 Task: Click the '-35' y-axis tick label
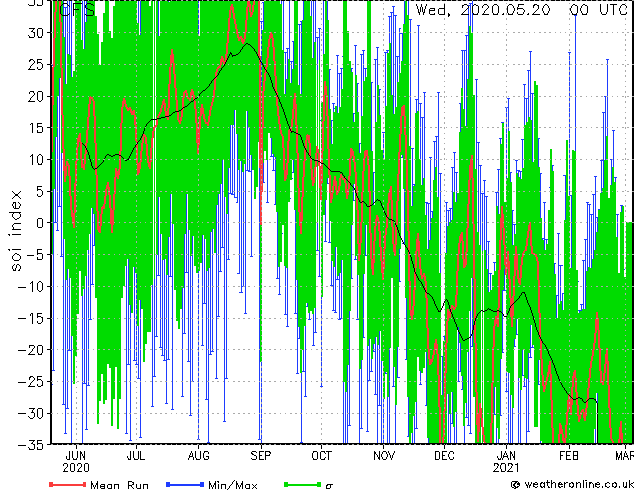(x=31, y=445)
